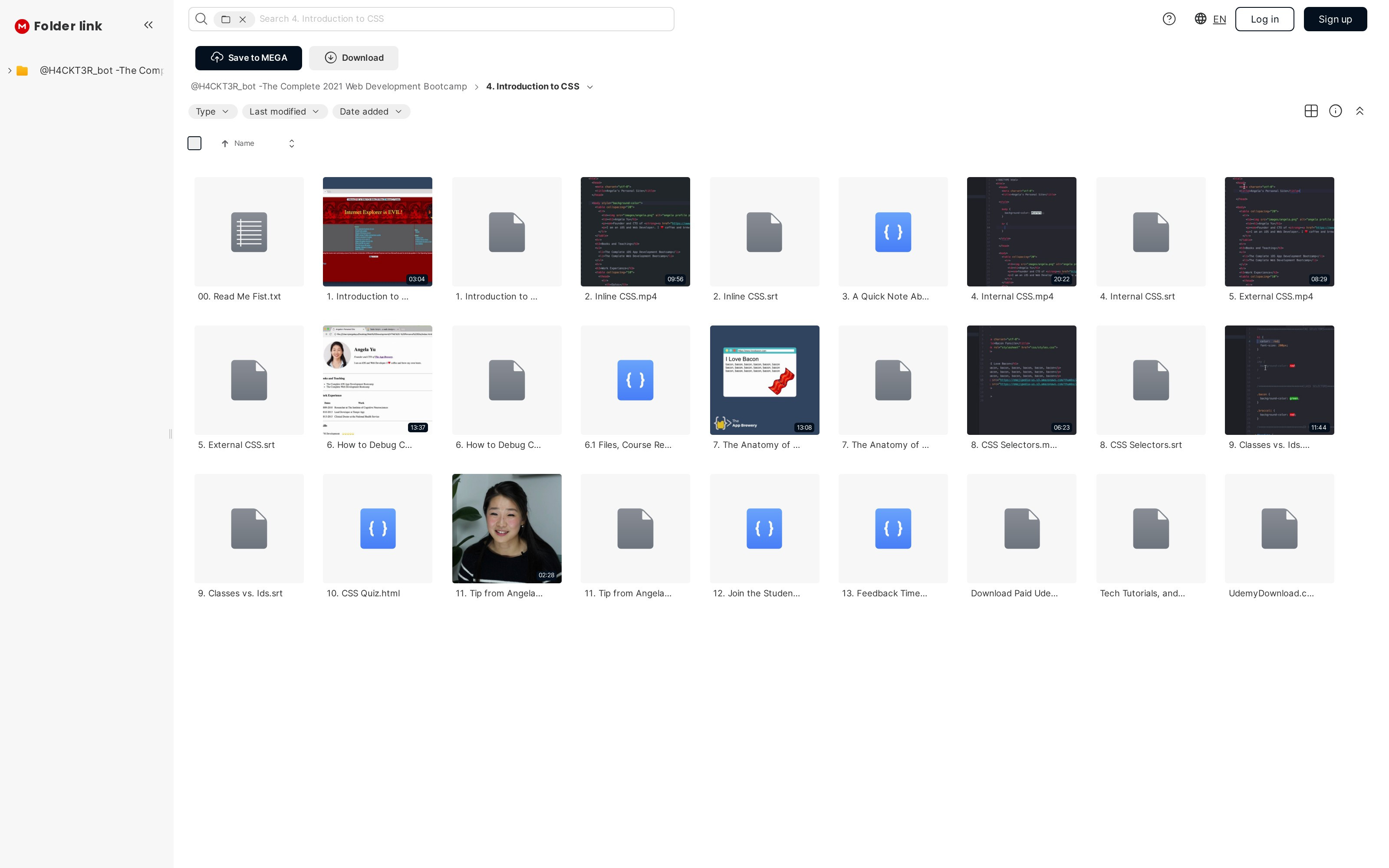This screenshot has width=1389, height=868.
Task: Open the info panel icon
Action: pyautogui.click(x=1336, y=111)
